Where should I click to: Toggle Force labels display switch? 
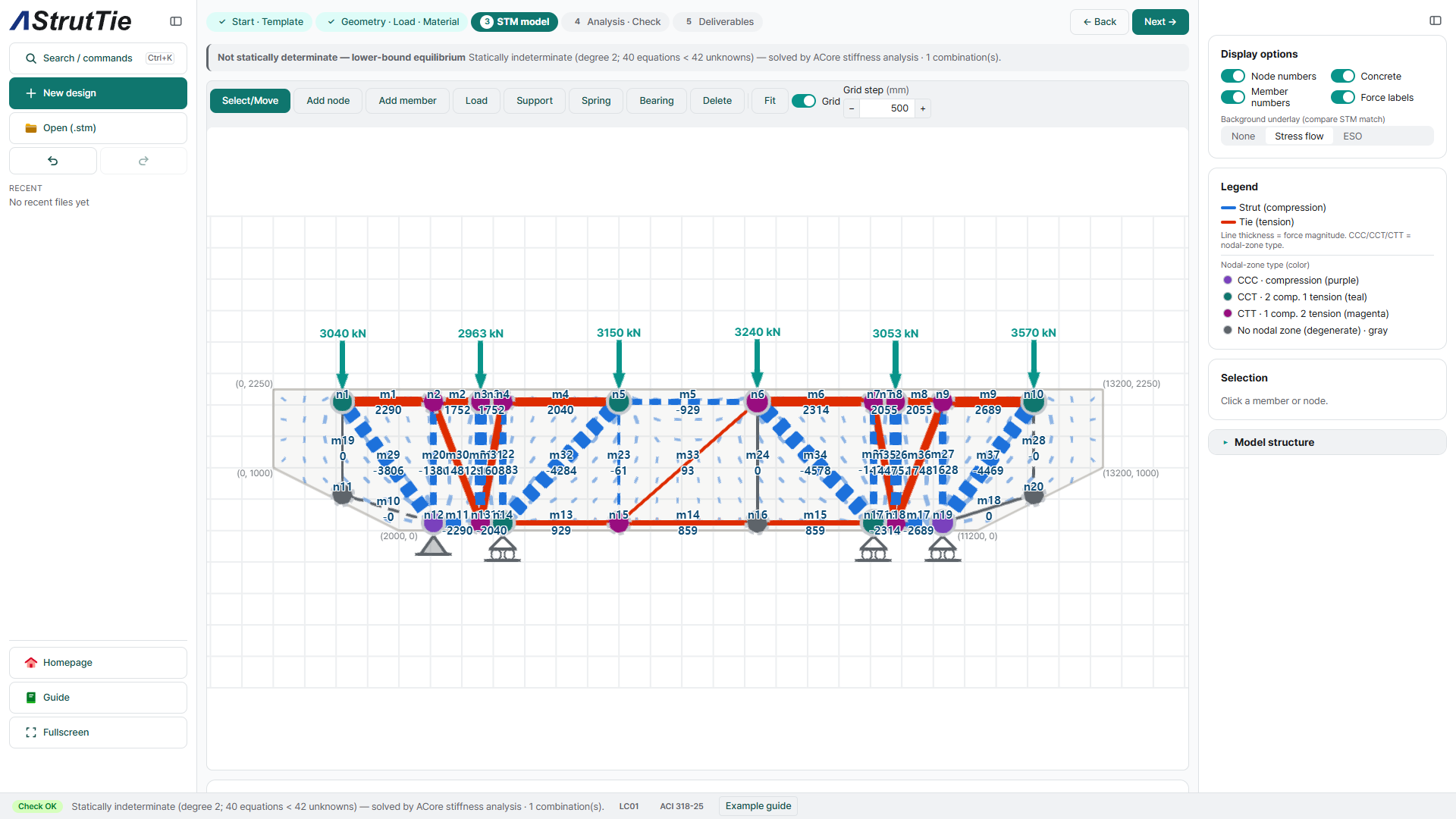tap(1343, 97)
